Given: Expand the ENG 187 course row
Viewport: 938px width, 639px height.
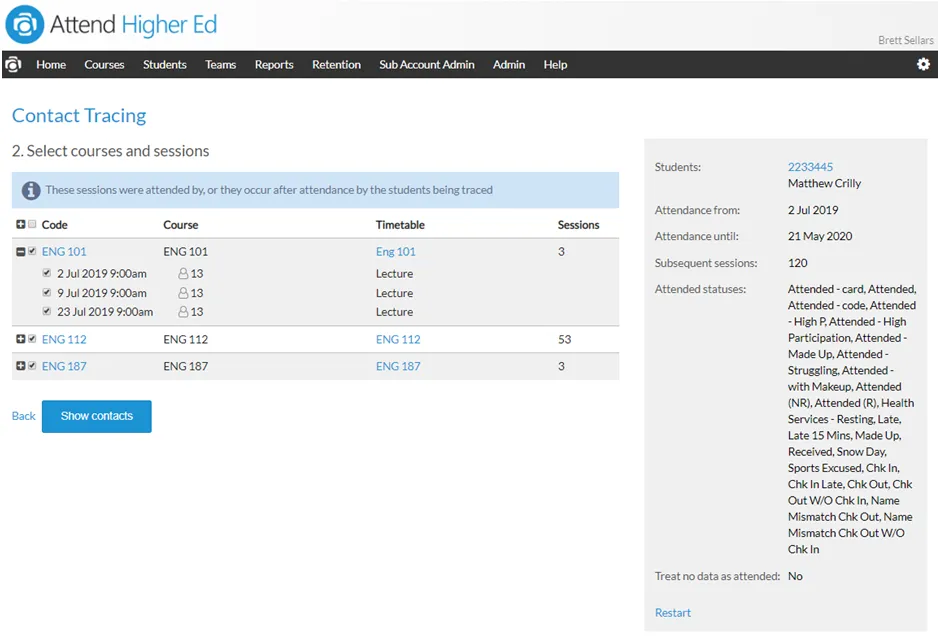Looking at the screenshot, I should pyautogui.click(x=20, y=366).
